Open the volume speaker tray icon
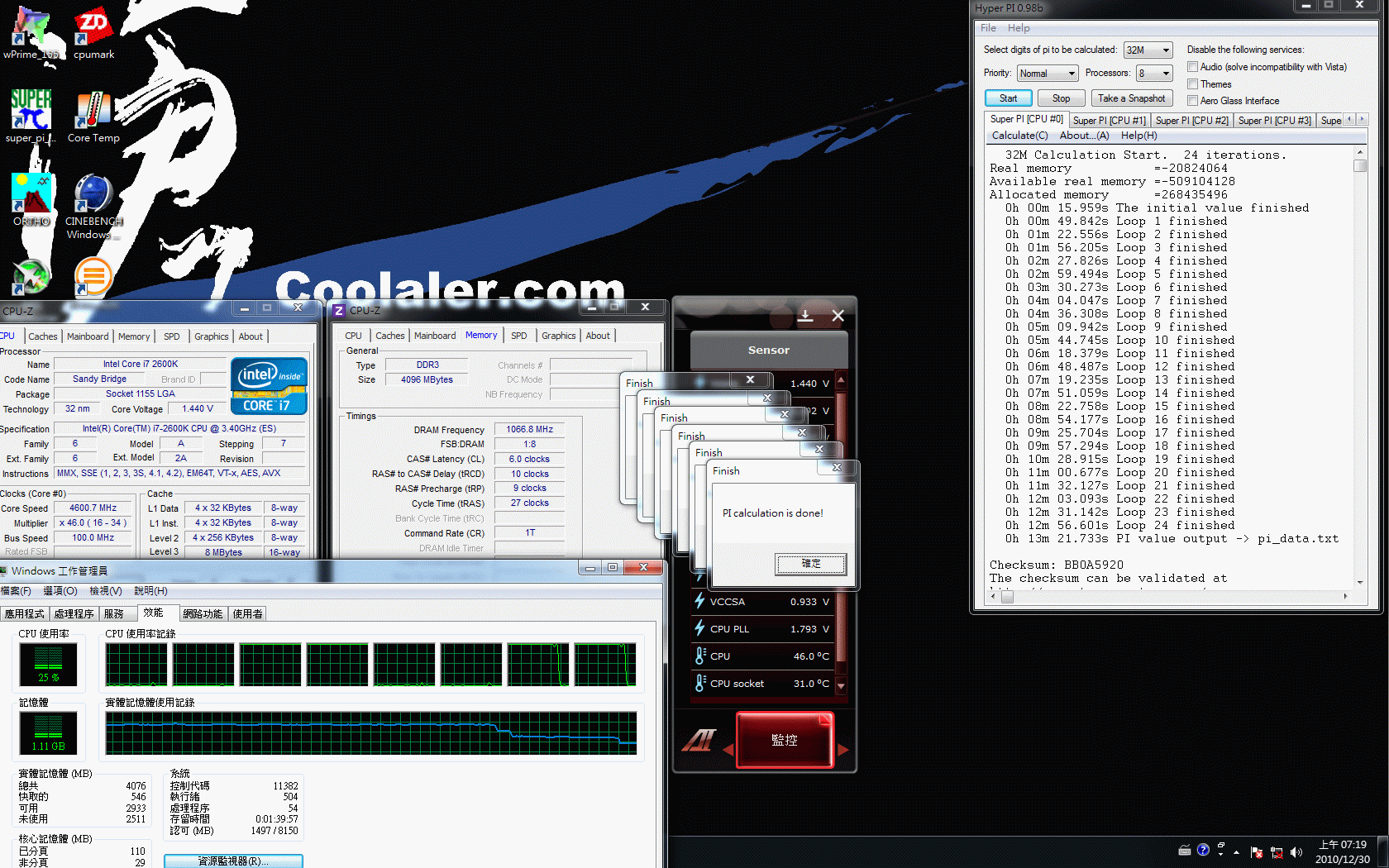Viewport: 1389px width, 868px height. point(1296,851)
